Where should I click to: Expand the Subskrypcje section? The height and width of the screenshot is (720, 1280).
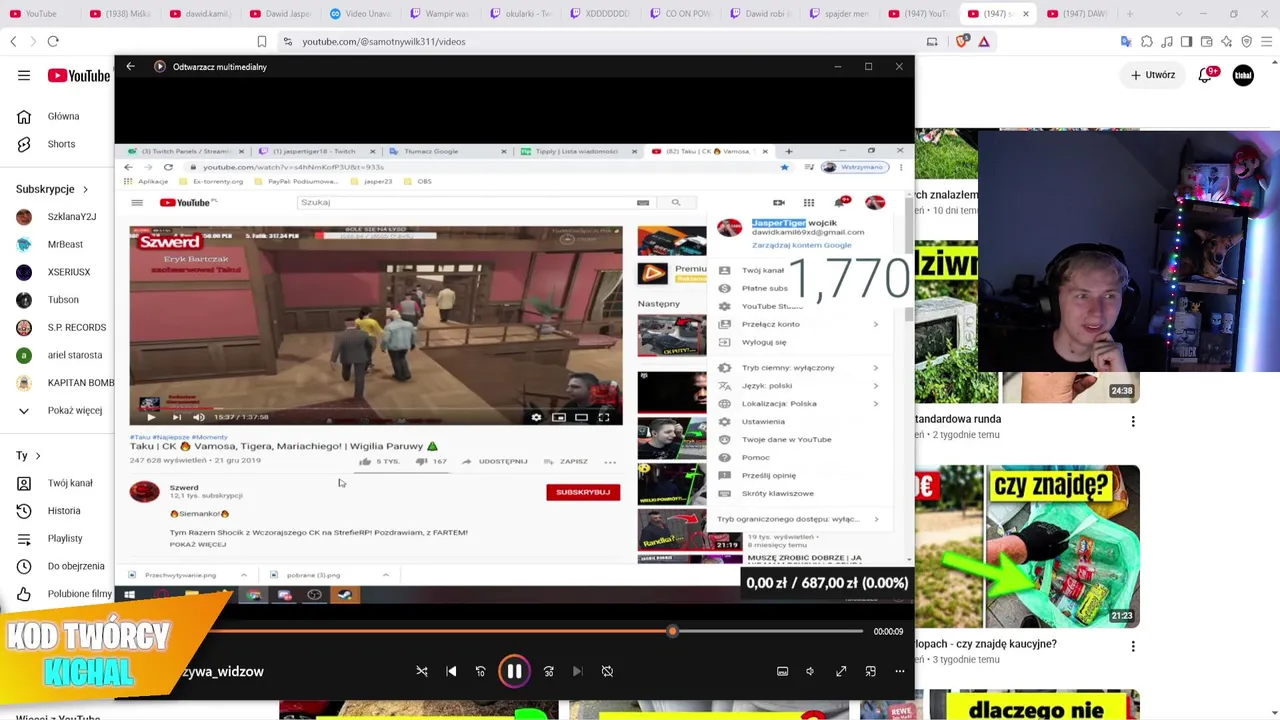tap(52, 189)
